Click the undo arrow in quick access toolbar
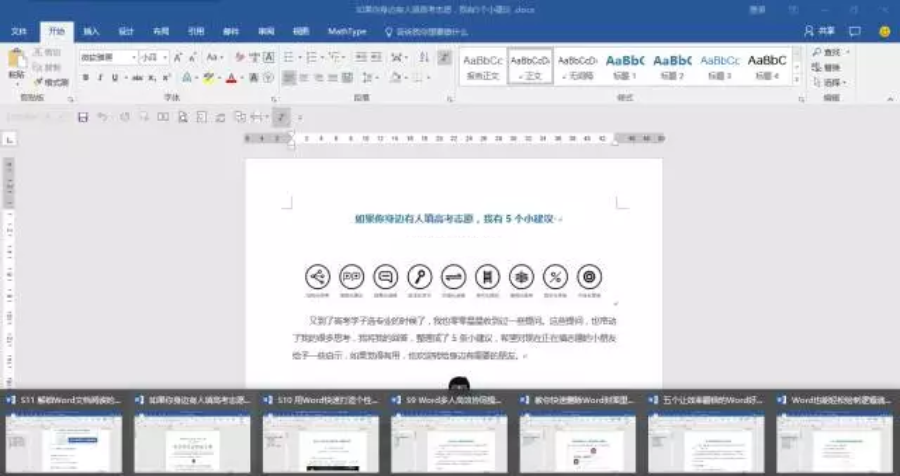900x476 pixels. tap(102, 117)
